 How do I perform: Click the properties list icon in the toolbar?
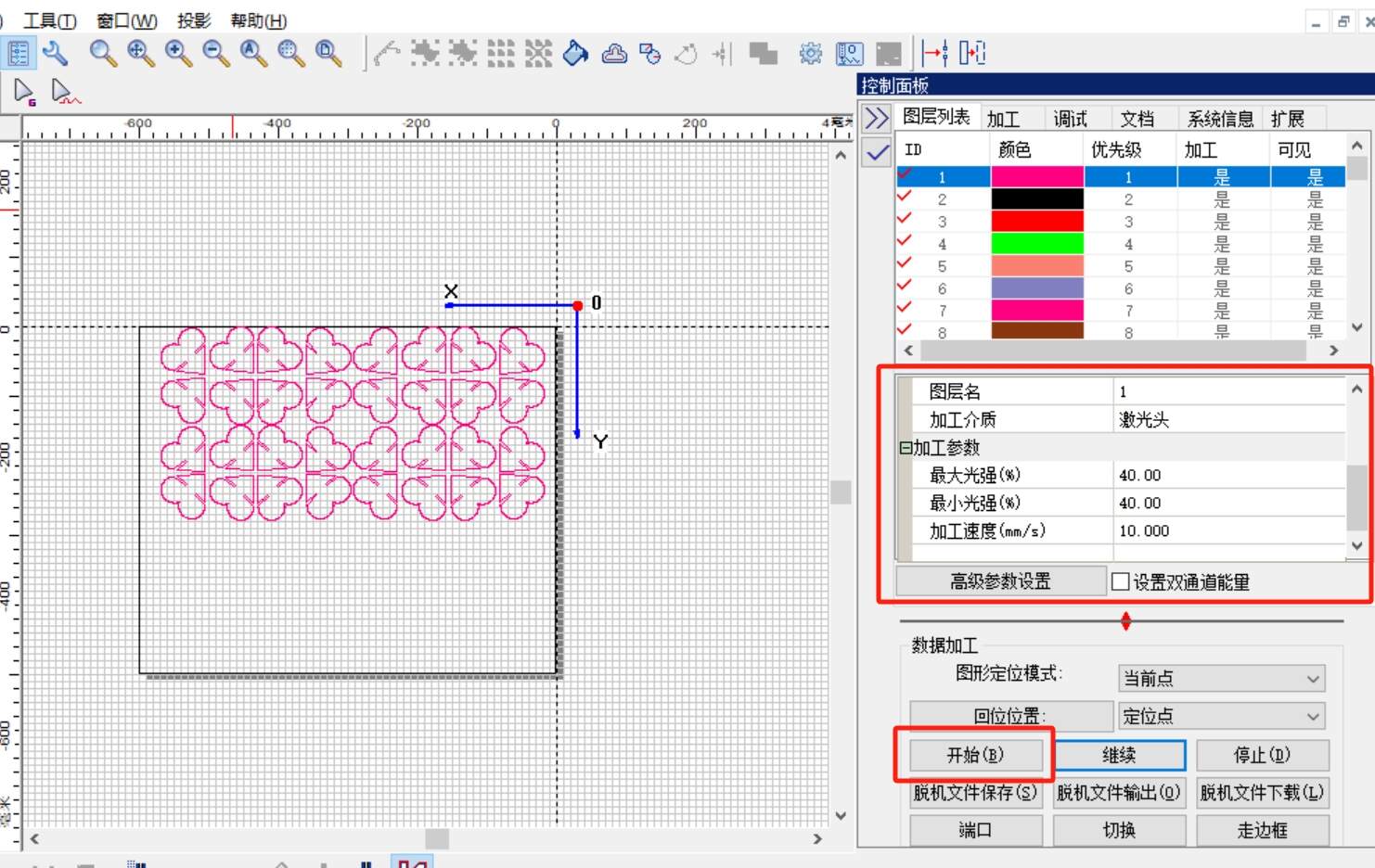[x=19, y=53]
